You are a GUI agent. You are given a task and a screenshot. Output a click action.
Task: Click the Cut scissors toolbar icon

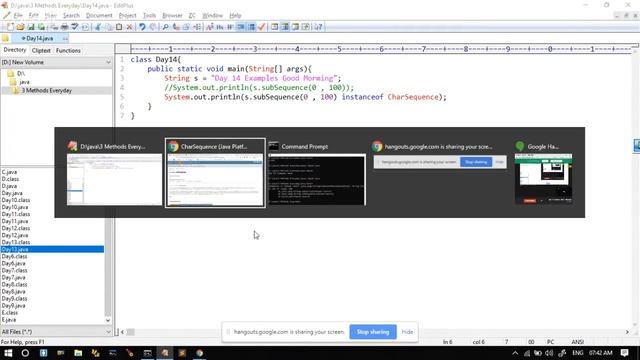click(98, 27)
